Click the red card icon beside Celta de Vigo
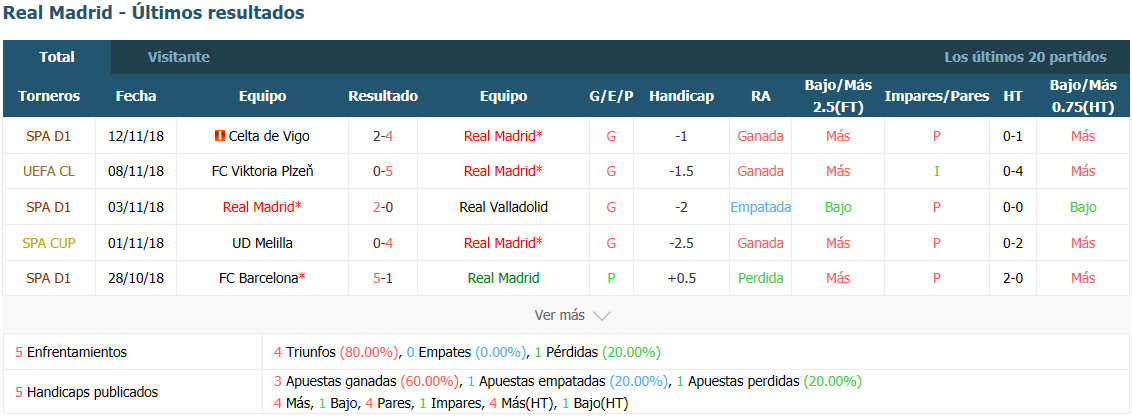This screenshot has height=419, width=1132. [219, 136]
